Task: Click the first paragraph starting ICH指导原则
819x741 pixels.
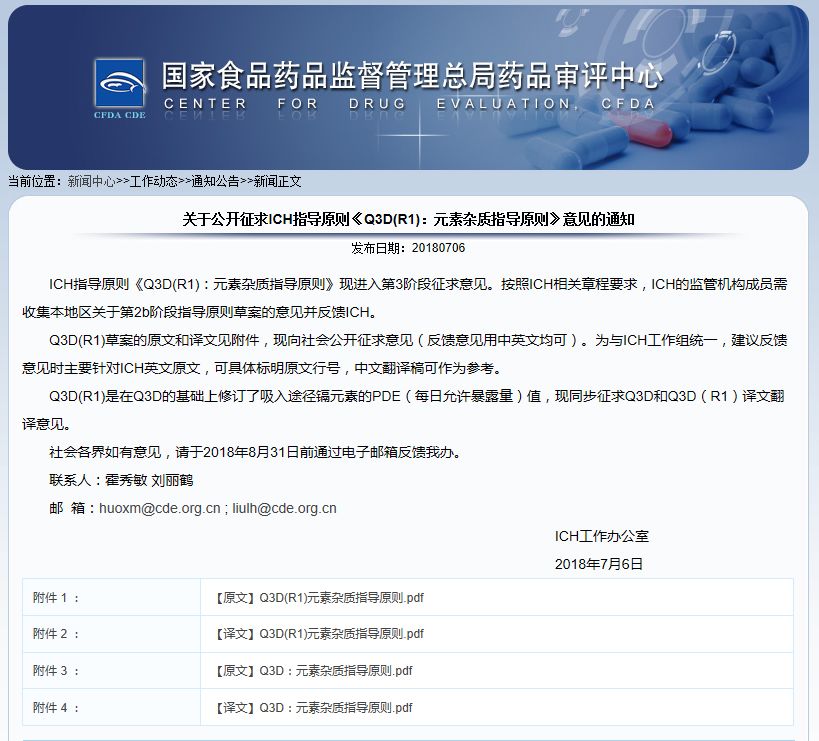Action: click(405, 298)
